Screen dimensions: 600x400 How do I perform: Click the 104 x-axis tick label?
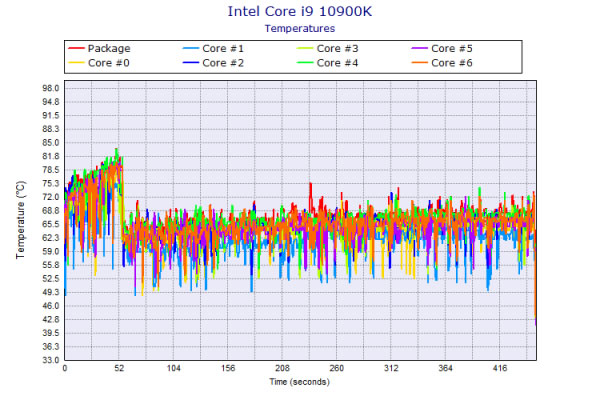(173, 368)
